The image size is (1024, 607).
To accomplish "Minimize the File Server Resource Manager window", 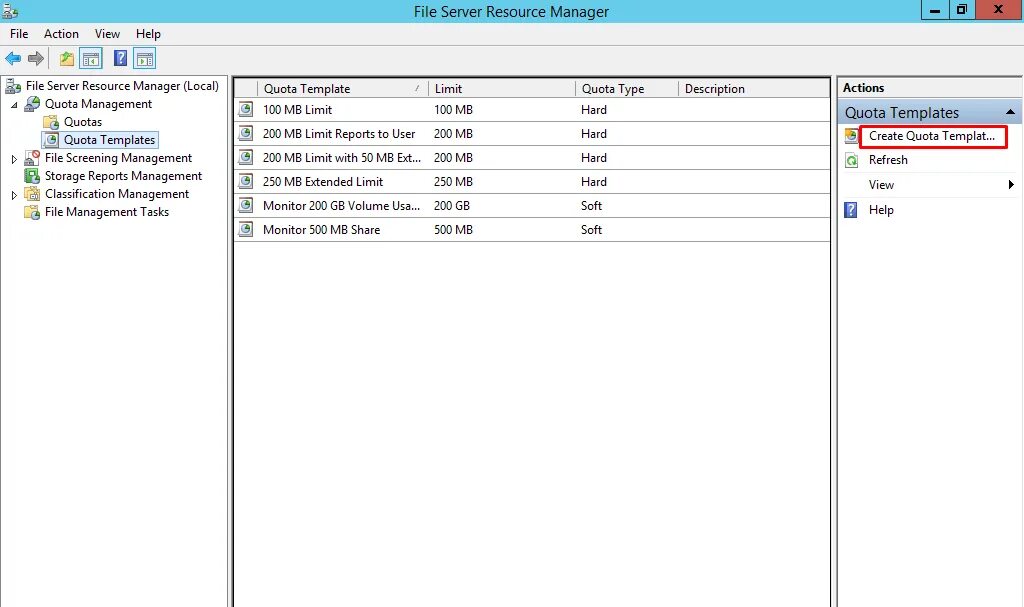I will pyautogui.click(x=935, y=10).
